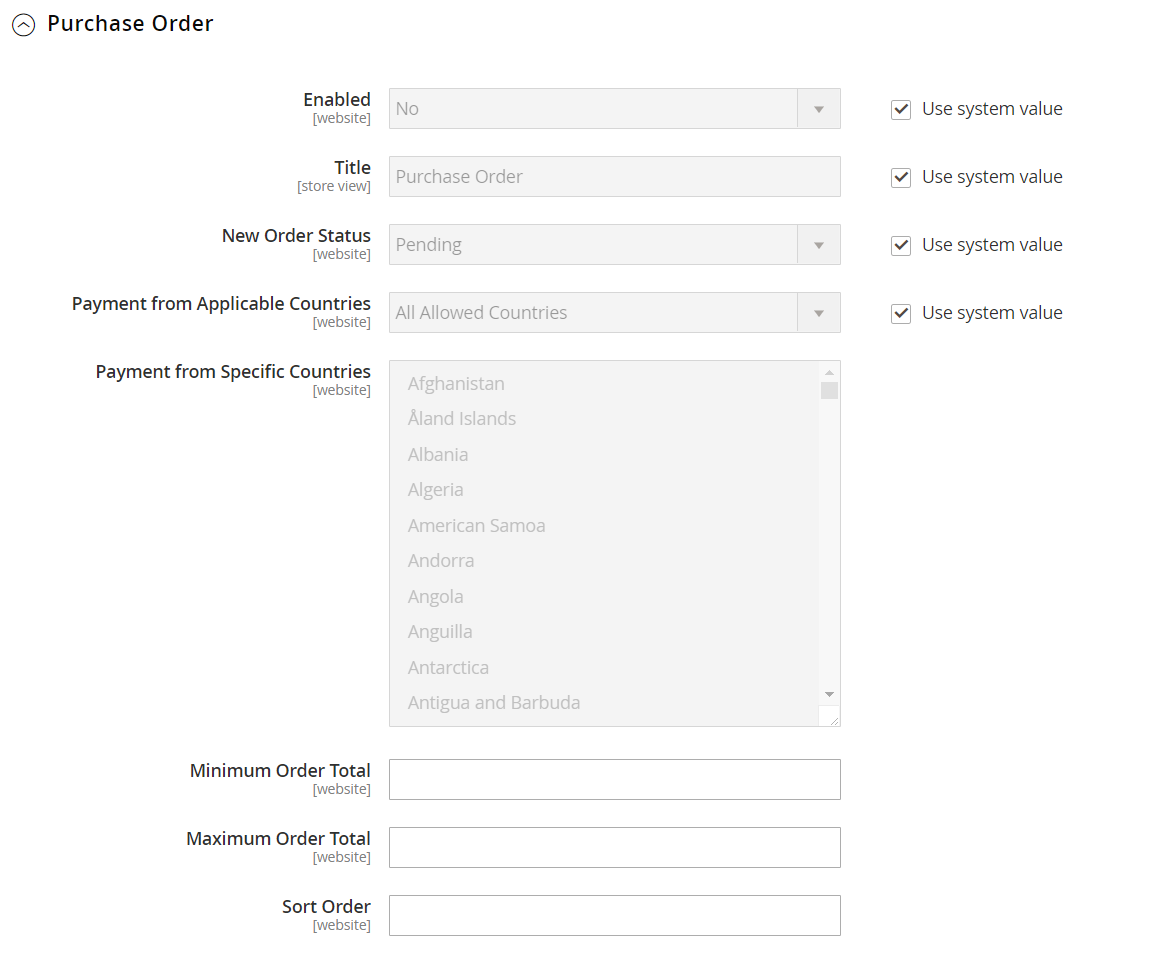1153x953 pixels.
Task: Click the country list resize handle
Action: (833, 720)
